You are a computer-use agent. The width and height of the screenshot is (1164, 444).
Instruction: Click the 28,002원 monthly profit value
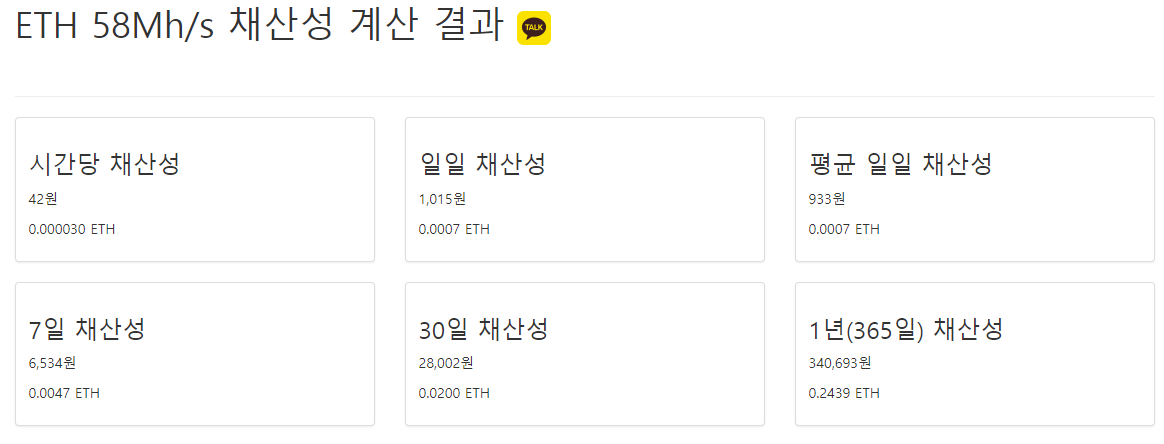[x=446, y=362]
